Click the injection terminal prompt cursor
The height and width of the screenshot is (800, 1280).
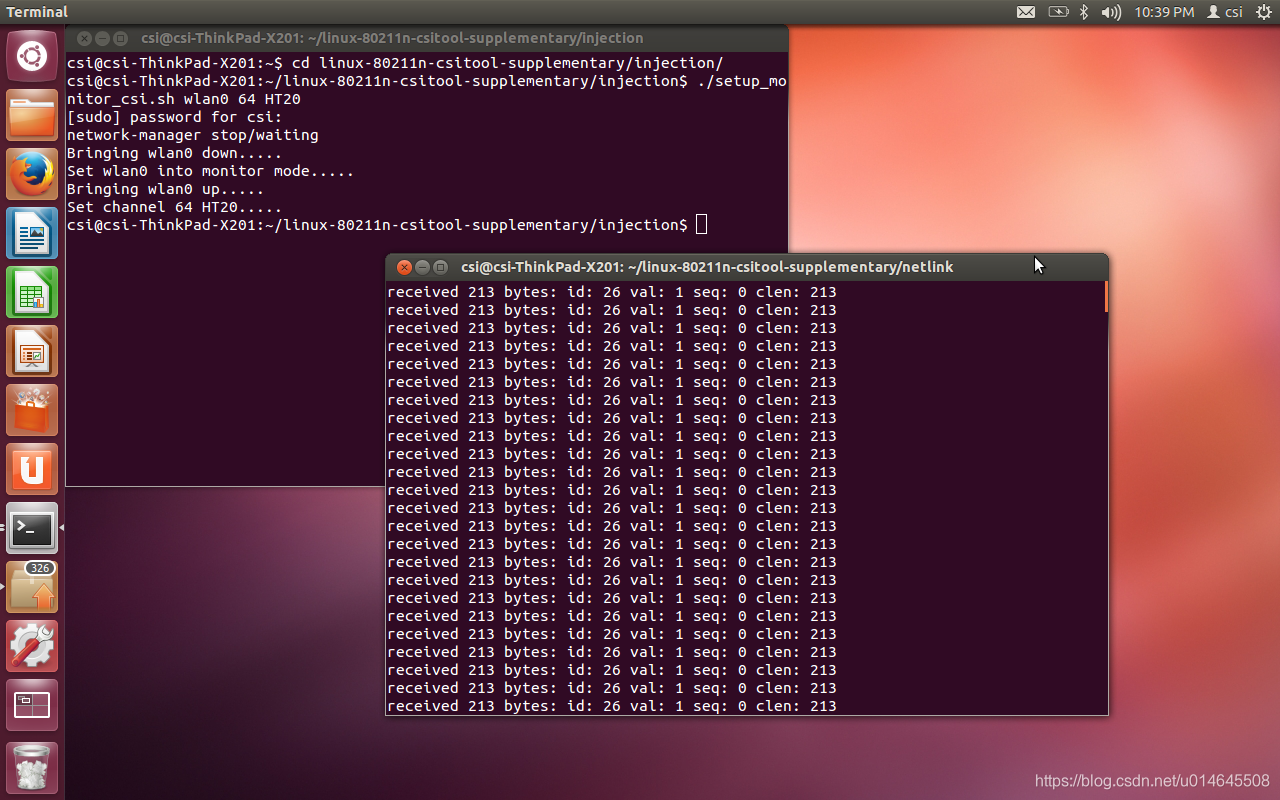click(701, 225)
